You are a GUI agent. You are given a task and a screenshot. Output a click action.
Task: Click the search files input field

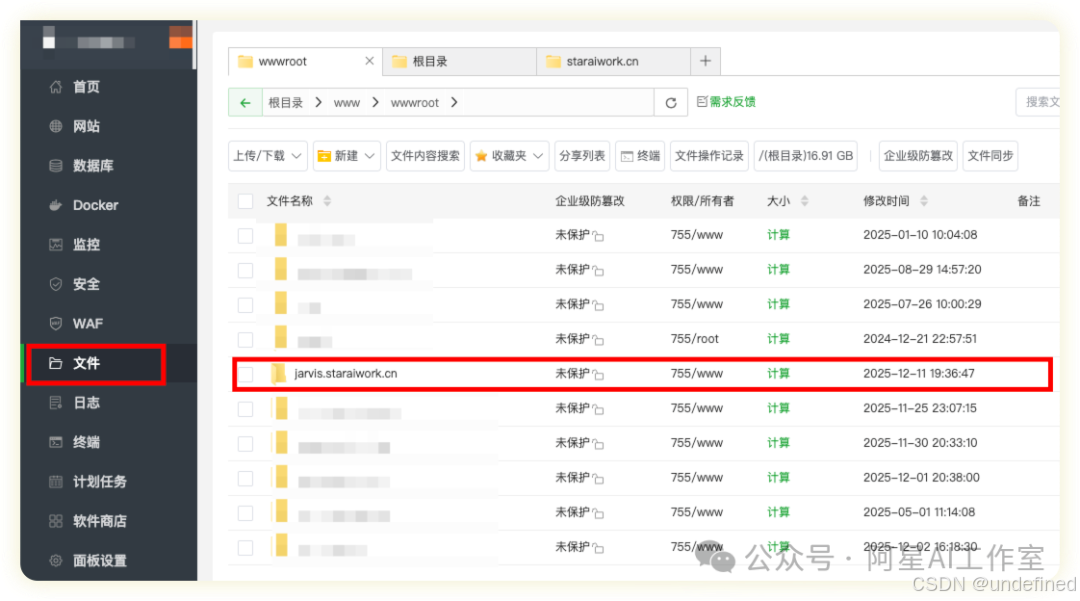click(1038, 102)
